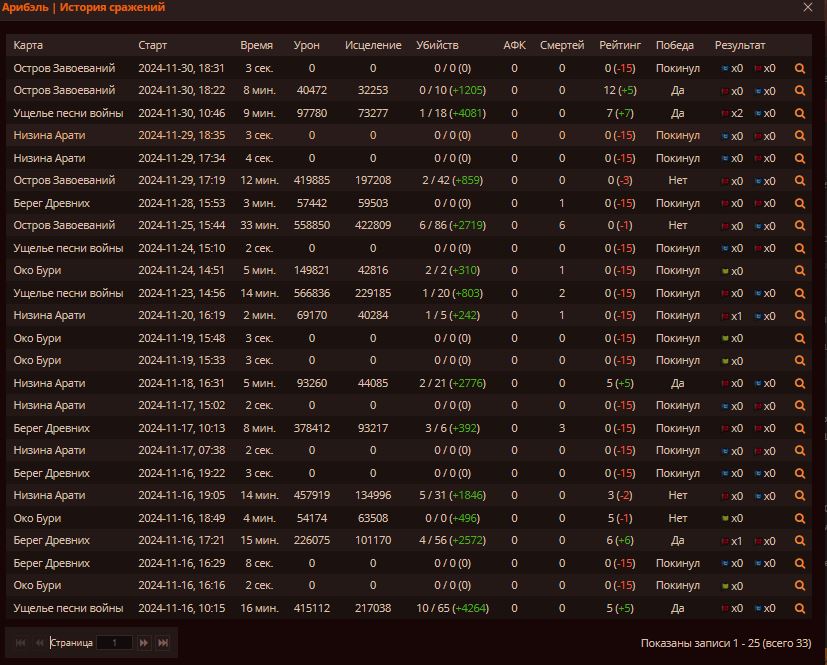The height and width of the screenshot is (665, 827).
Task: Click the x2 flag result in Ущелье песни войны 10:46 row
Action: click(732, 113)
